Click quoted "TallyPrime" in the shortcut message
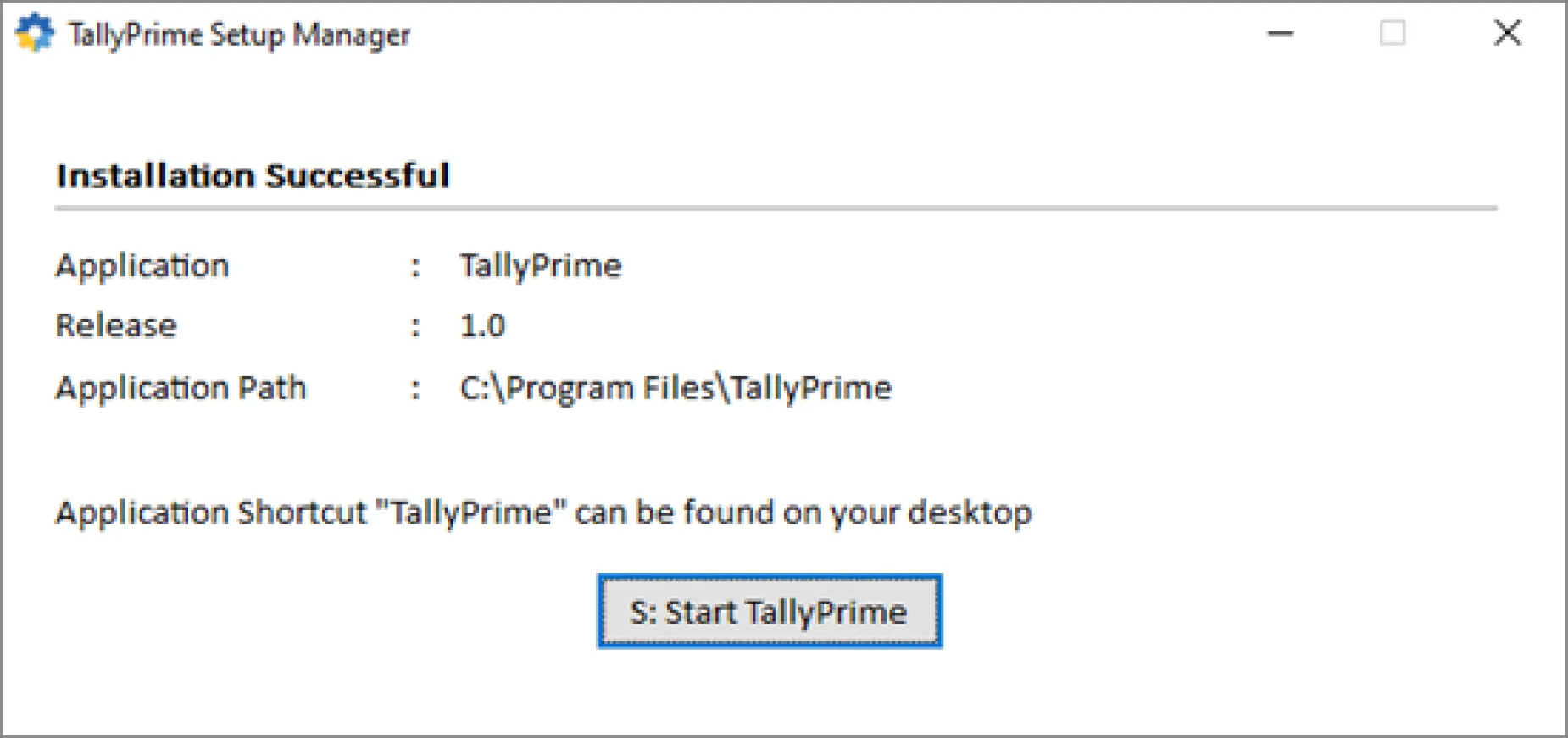Viewport: 1568px width, 738px height. (x=471, y=513)
